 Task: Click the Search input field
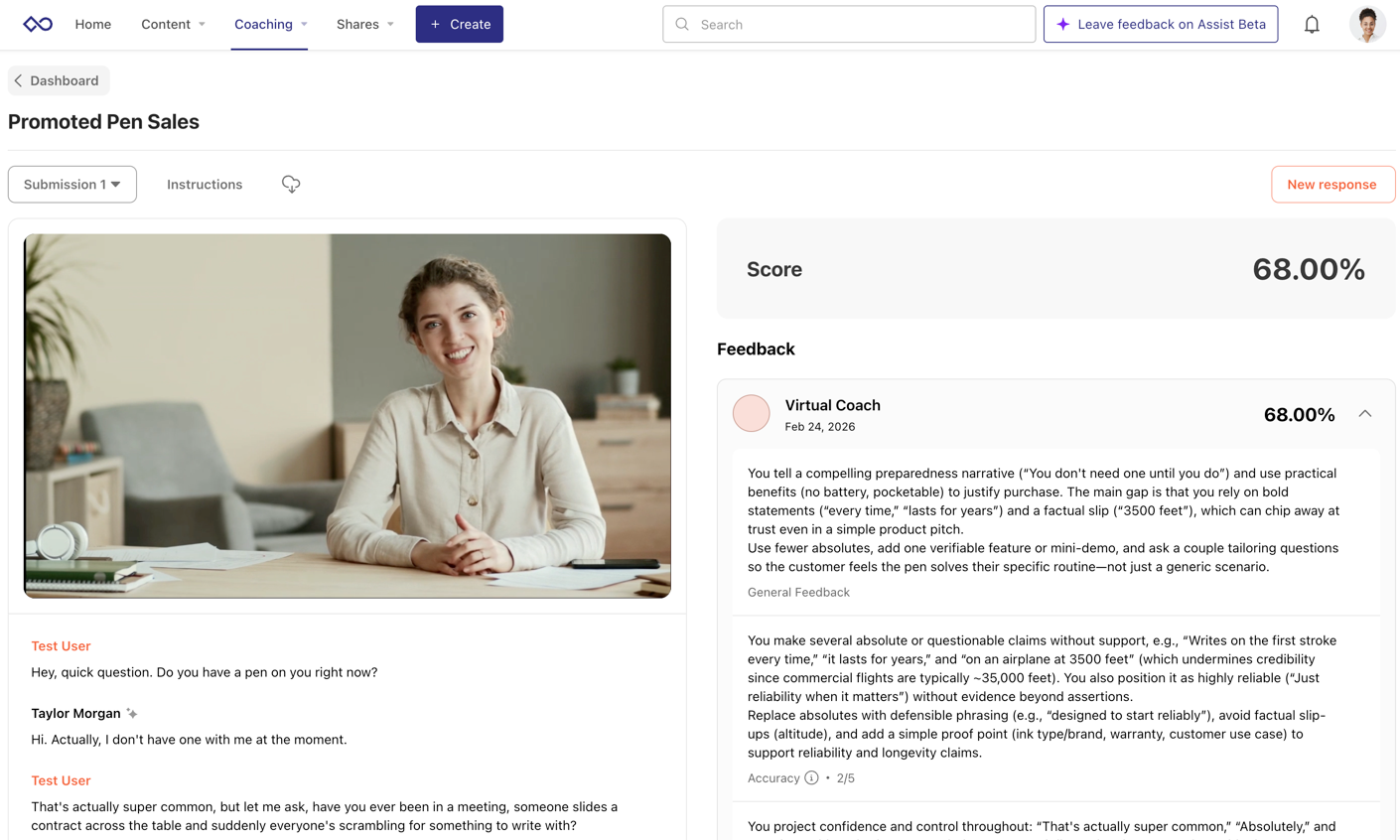[x=849, y=24]
